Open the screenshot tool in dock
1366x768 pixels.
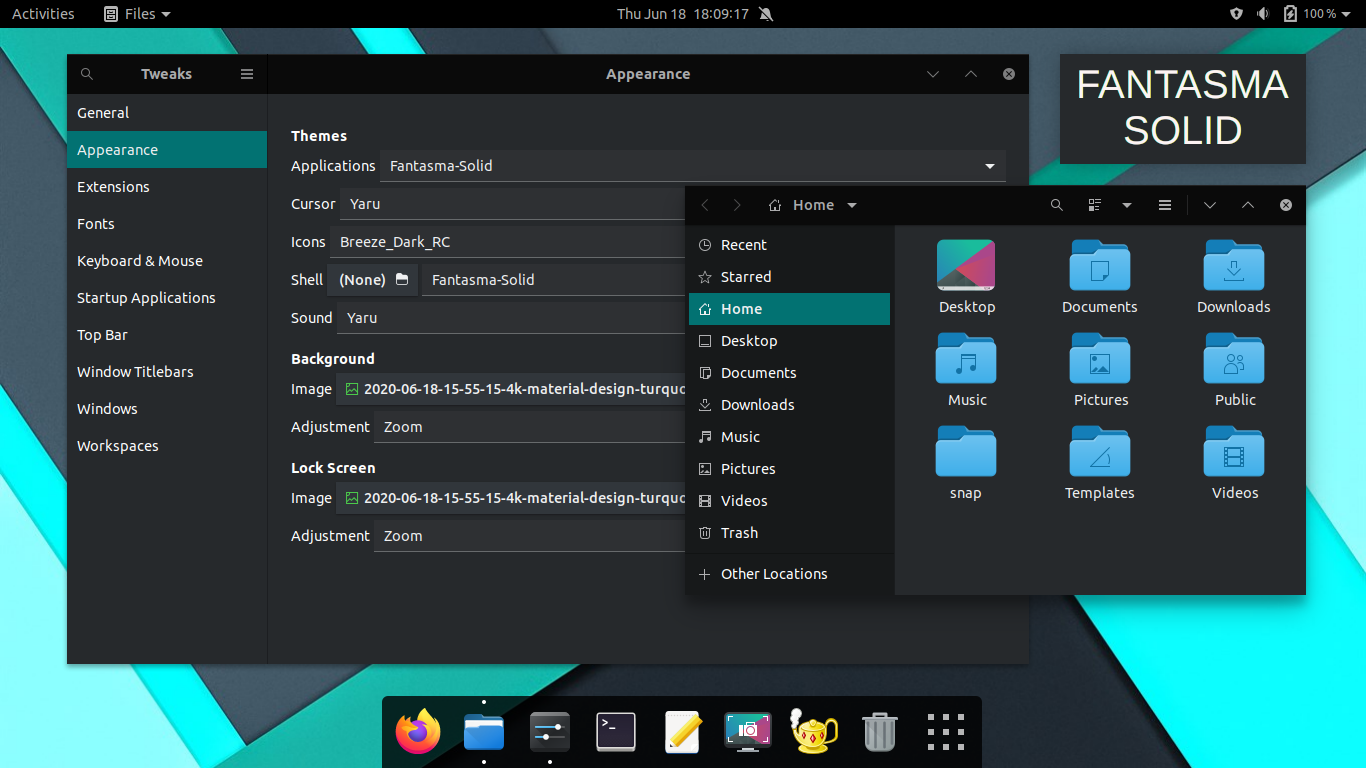click(748, 732)
